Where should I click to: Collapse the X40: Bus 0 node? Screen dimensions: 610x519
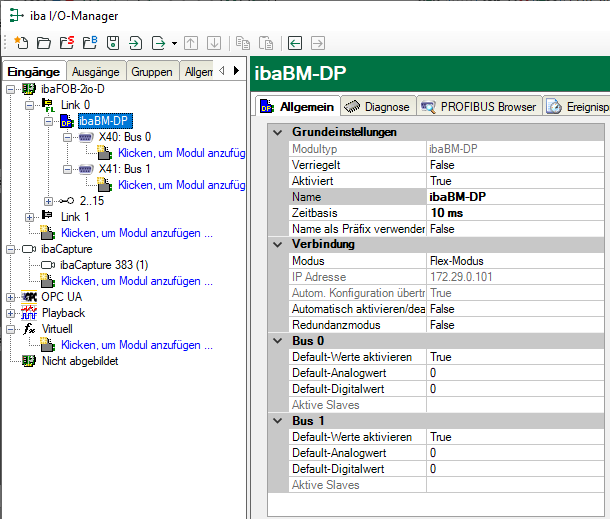(65, 137)
